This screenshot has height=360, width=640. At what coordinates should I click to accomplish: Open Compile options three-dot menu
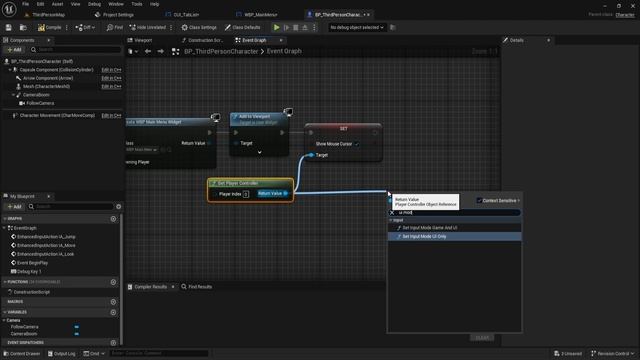pyautogui.click(x=67, y=27)
